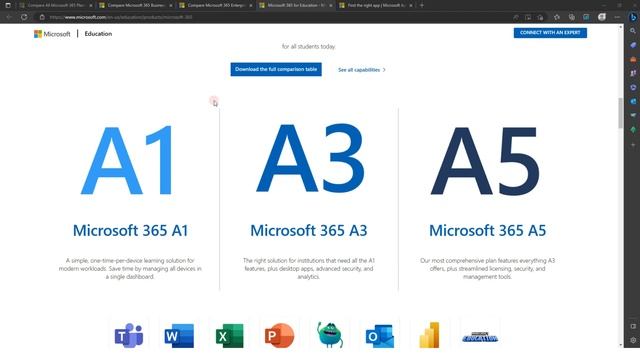Follow the See all capabilities link
640x360 pixels.
point(362,70)
